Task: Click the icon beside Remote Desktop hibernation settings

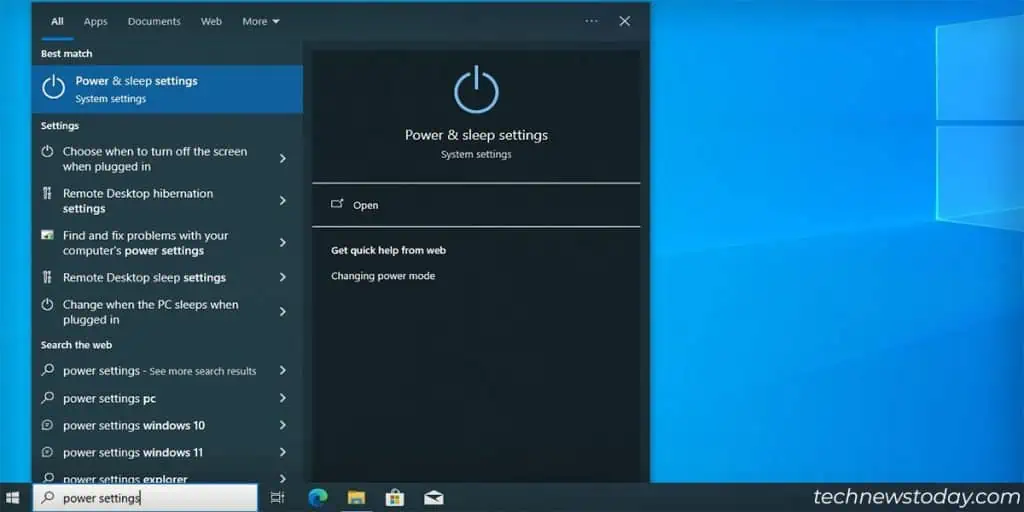Action: tap(47, 193)
